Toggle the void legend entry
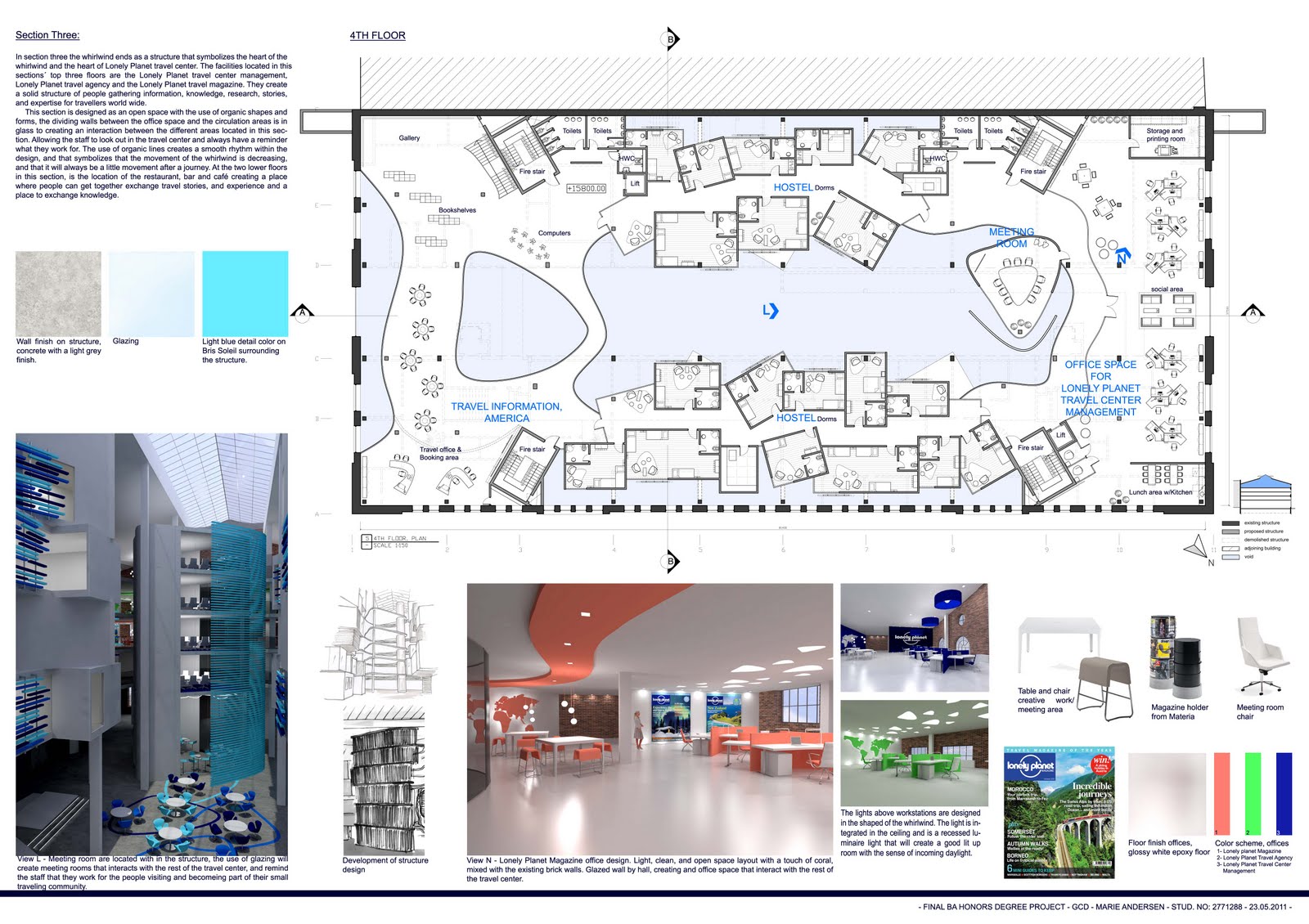 tap(1231, 557)
